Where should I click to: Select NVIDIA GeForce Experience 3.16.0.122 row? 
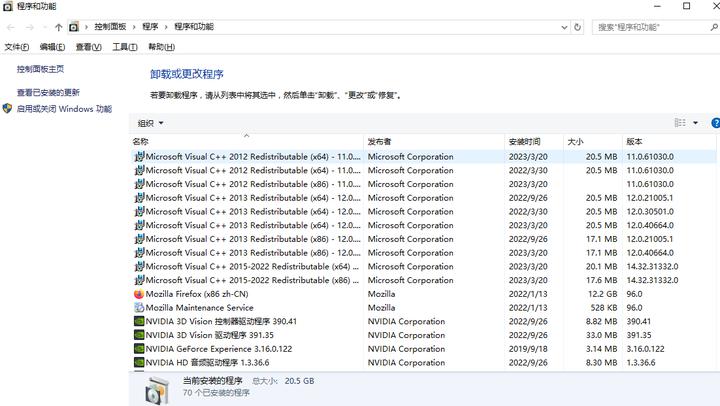pos(423,349)
